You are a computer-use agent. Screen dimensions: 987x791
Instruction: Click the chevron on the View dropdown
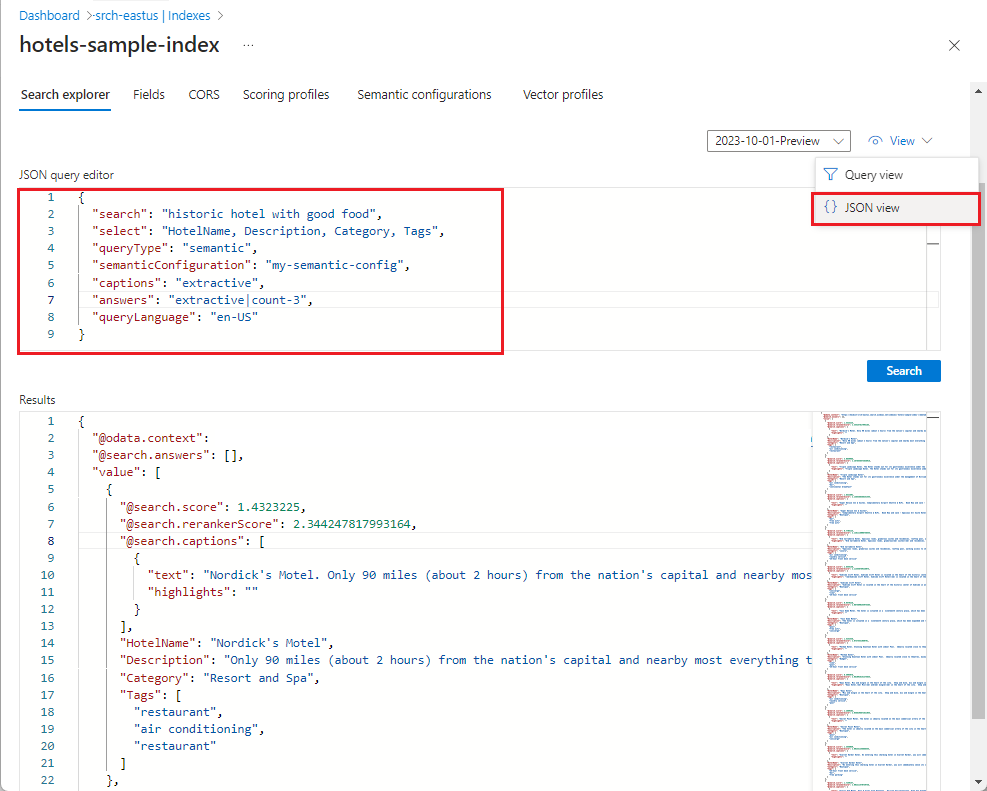pos(927,140)
